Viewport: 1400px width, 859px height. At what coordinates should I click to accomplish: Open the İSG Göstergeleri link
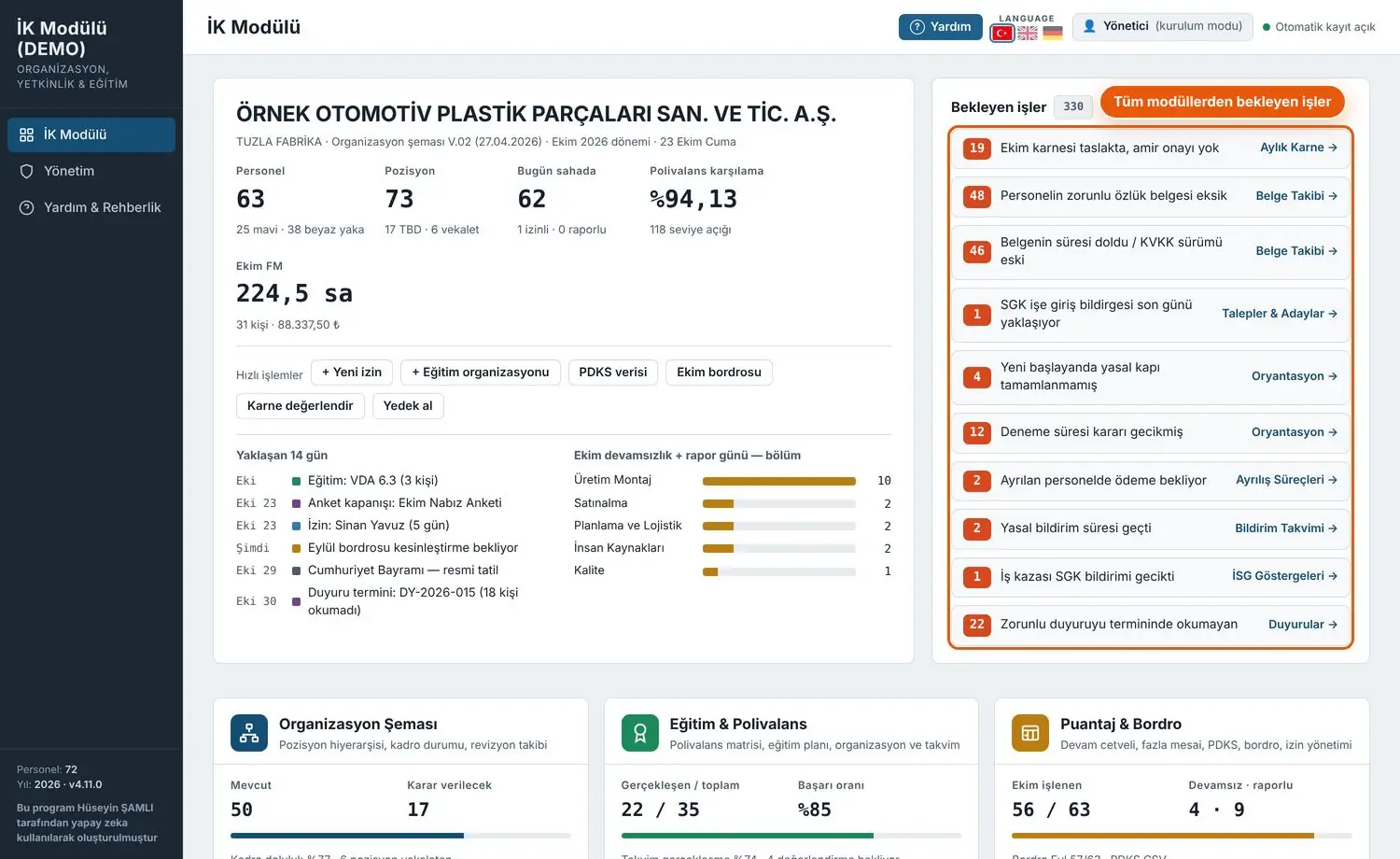[x=1284, y=576]
